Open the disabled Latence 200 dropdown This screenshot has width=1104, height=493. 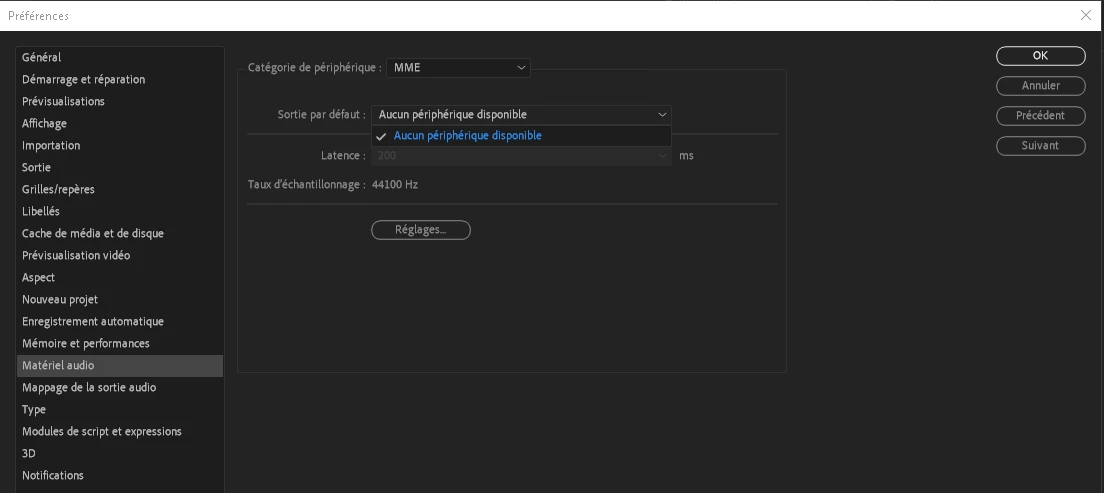[x=521, y=156]
